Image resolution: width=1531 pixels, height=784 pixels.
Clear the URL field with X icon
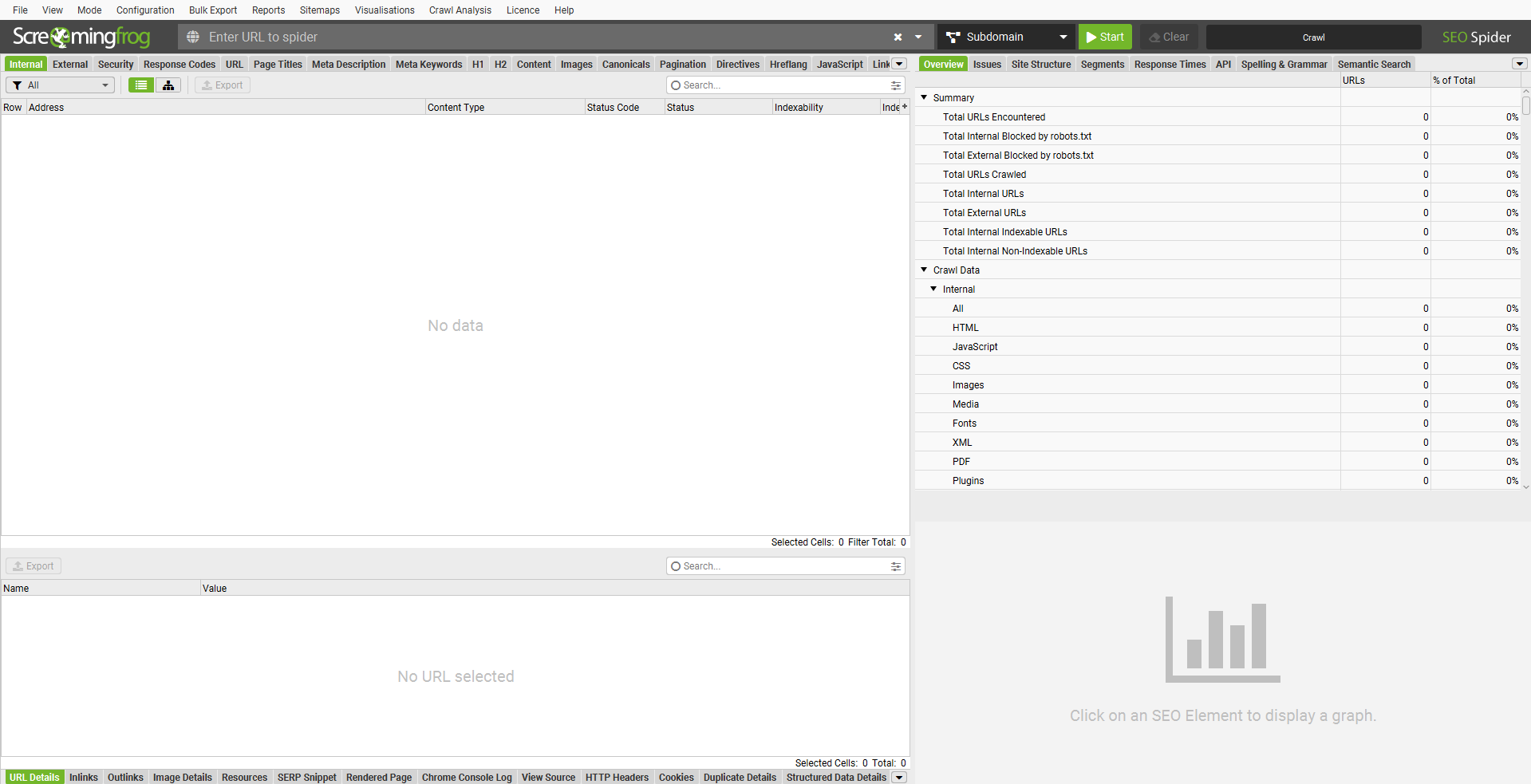click(x=898, y=37)
